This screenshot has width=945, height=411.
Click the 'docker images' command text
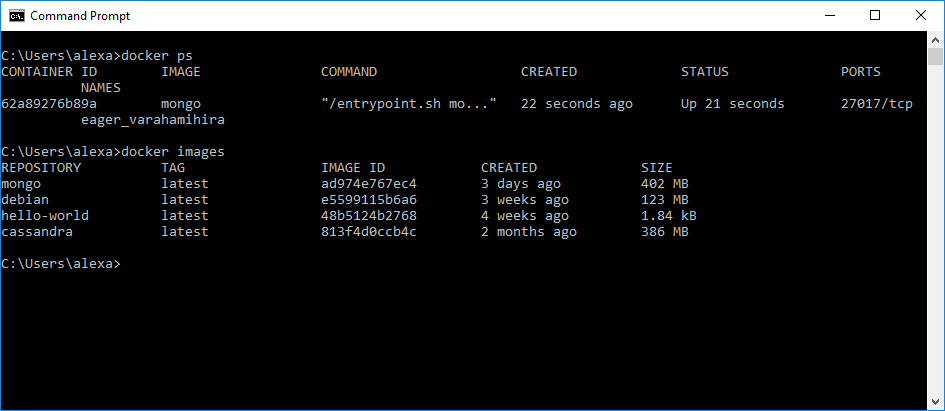173,152
